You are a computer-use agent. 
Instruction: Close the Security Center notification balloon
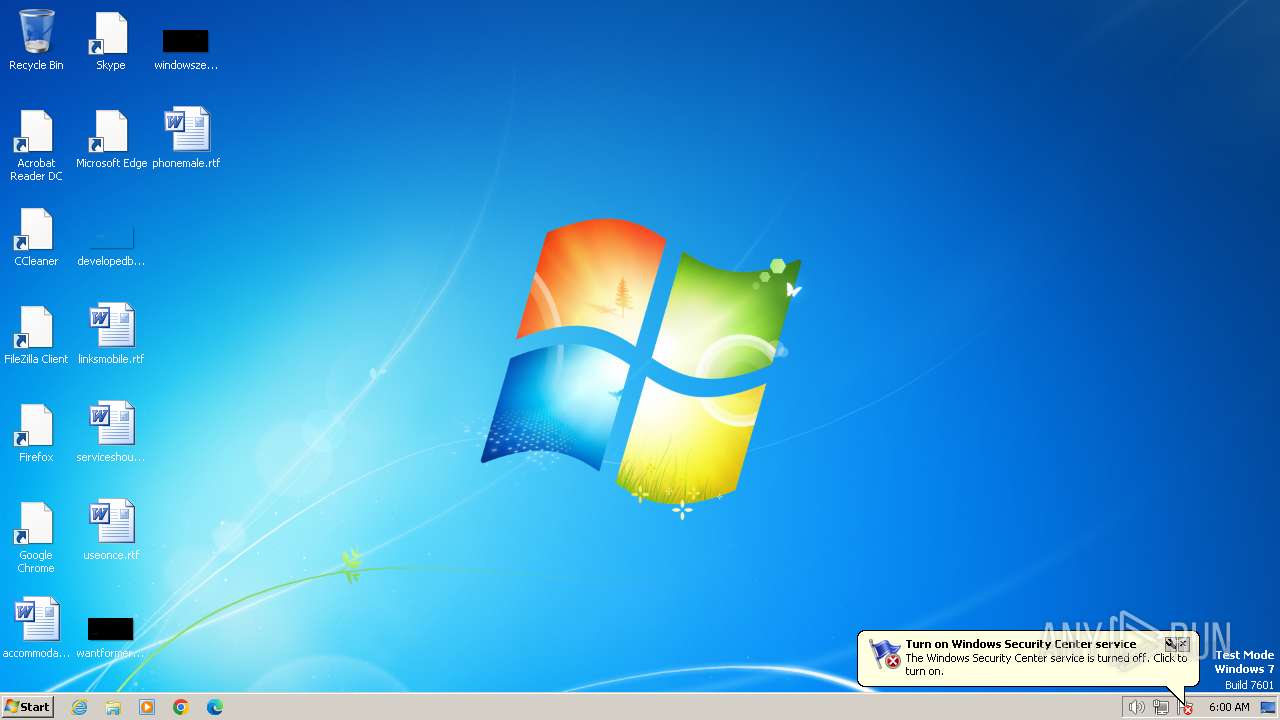(1184, 645)
